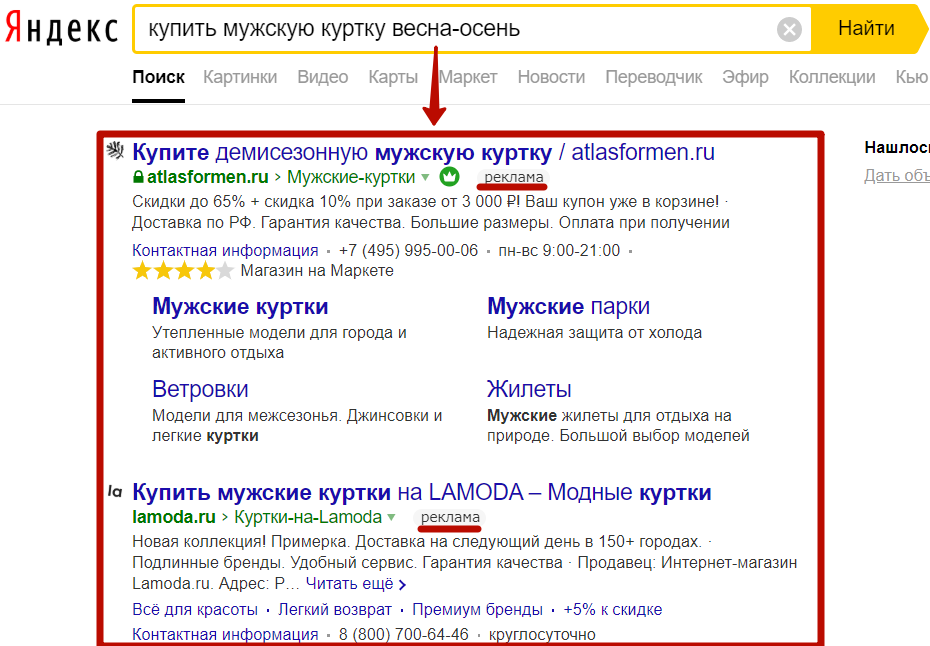Open the +5% к скидке link

pyautogui.click(x=612, y=610)
